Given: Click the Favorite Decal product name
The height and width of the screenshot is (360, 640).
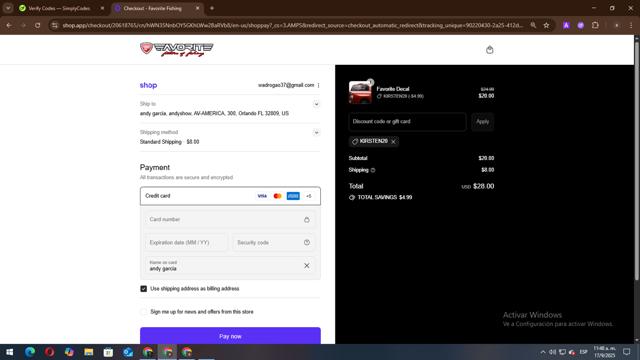Looking at the screenshot, I should [x=393, y=89].
